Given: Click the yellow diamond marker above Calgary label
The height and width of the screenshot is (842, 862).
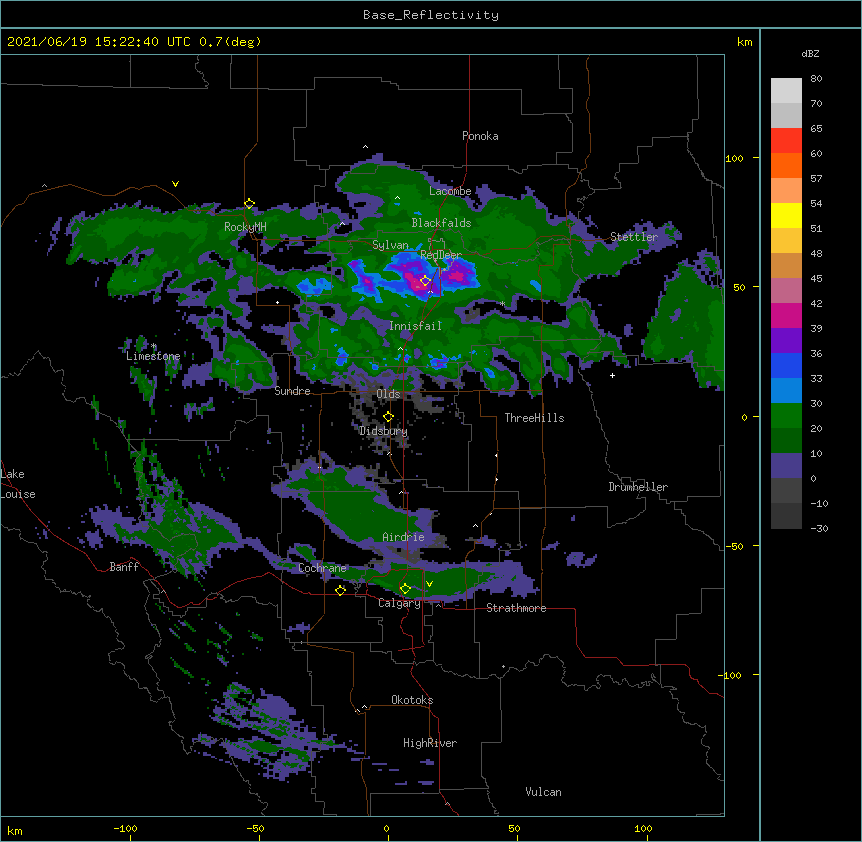Looking at the screenshot, I should pos(405,589).
